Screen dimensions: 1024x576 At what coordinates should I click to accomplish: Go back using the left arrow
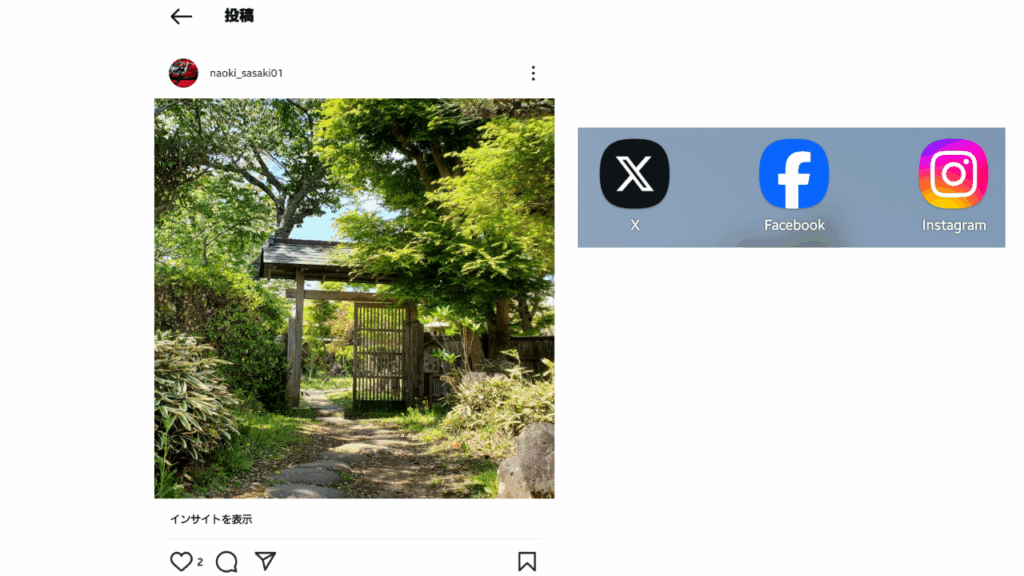pos(181,16)
